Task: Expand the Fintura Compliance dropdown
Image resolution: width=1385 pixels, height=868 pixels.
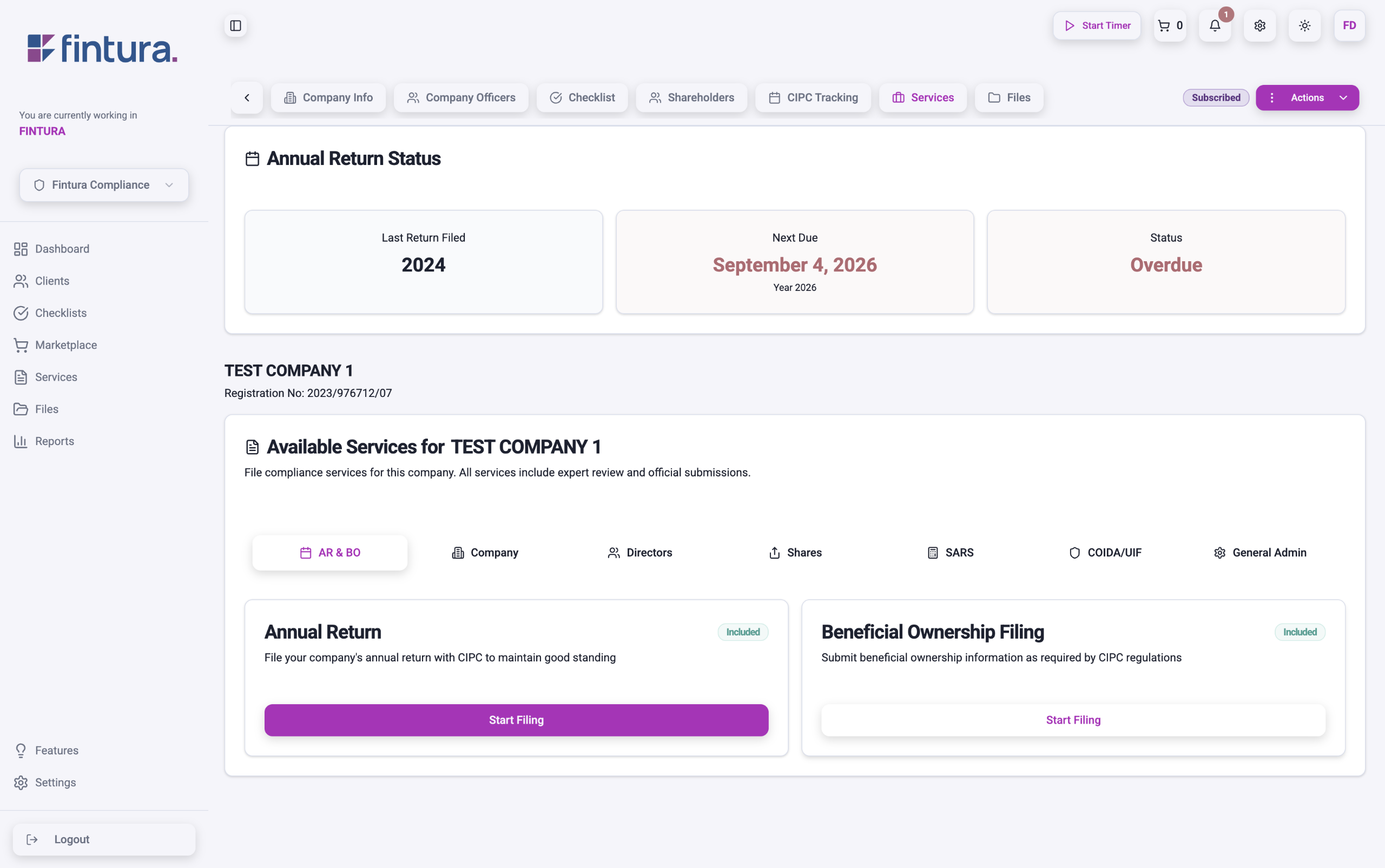Action: point(104,185)
